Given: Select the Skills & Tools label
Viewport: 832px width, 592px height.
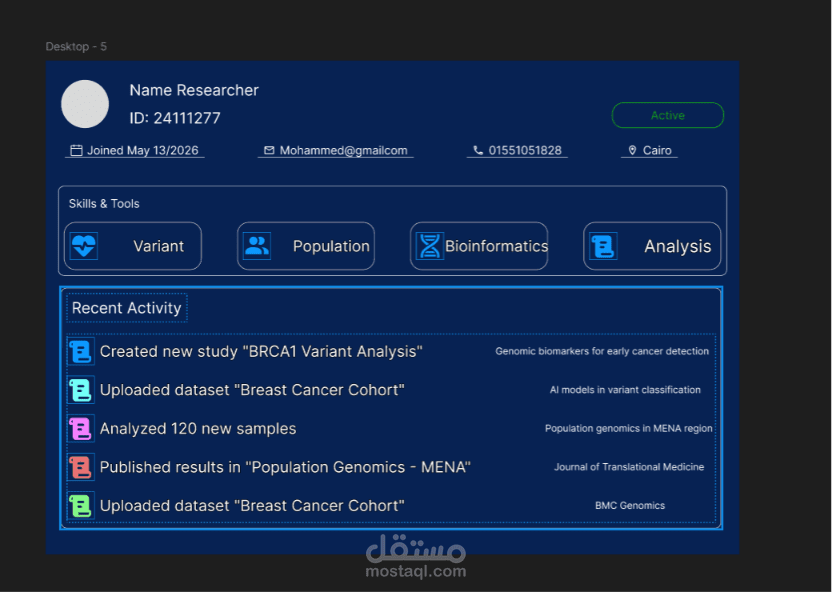Looking at the screenshot, I should (104, 204).
